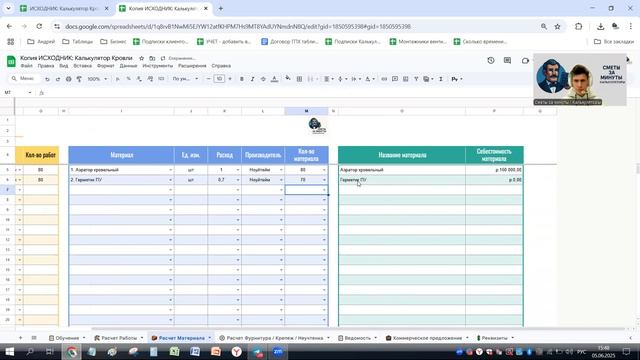Switch to Реквизиты sheet tab
This screenshot has height=360, width=640.
pos(495,338)
